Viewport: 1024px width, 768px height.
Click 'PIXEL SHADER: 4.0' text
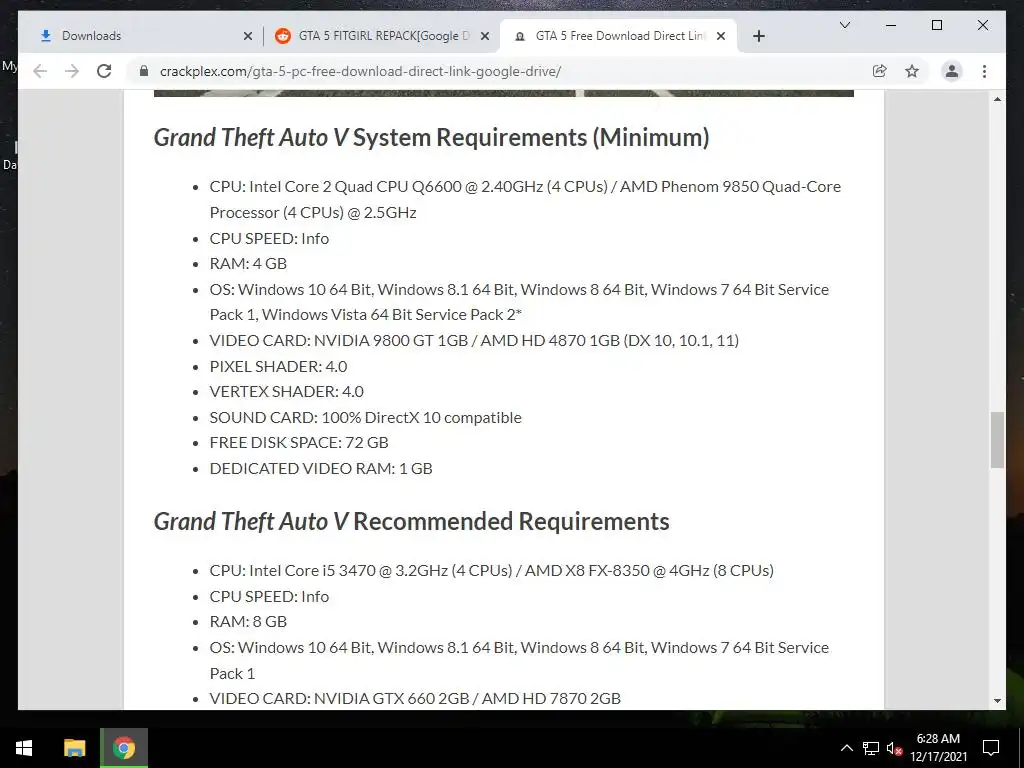(278, 366)
